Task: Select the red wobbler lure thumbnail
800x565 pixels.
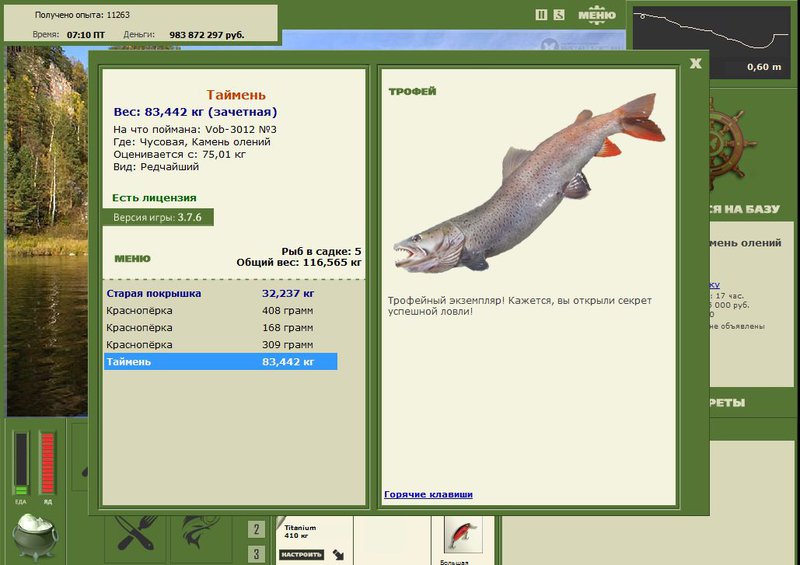Action: (463, 534)
